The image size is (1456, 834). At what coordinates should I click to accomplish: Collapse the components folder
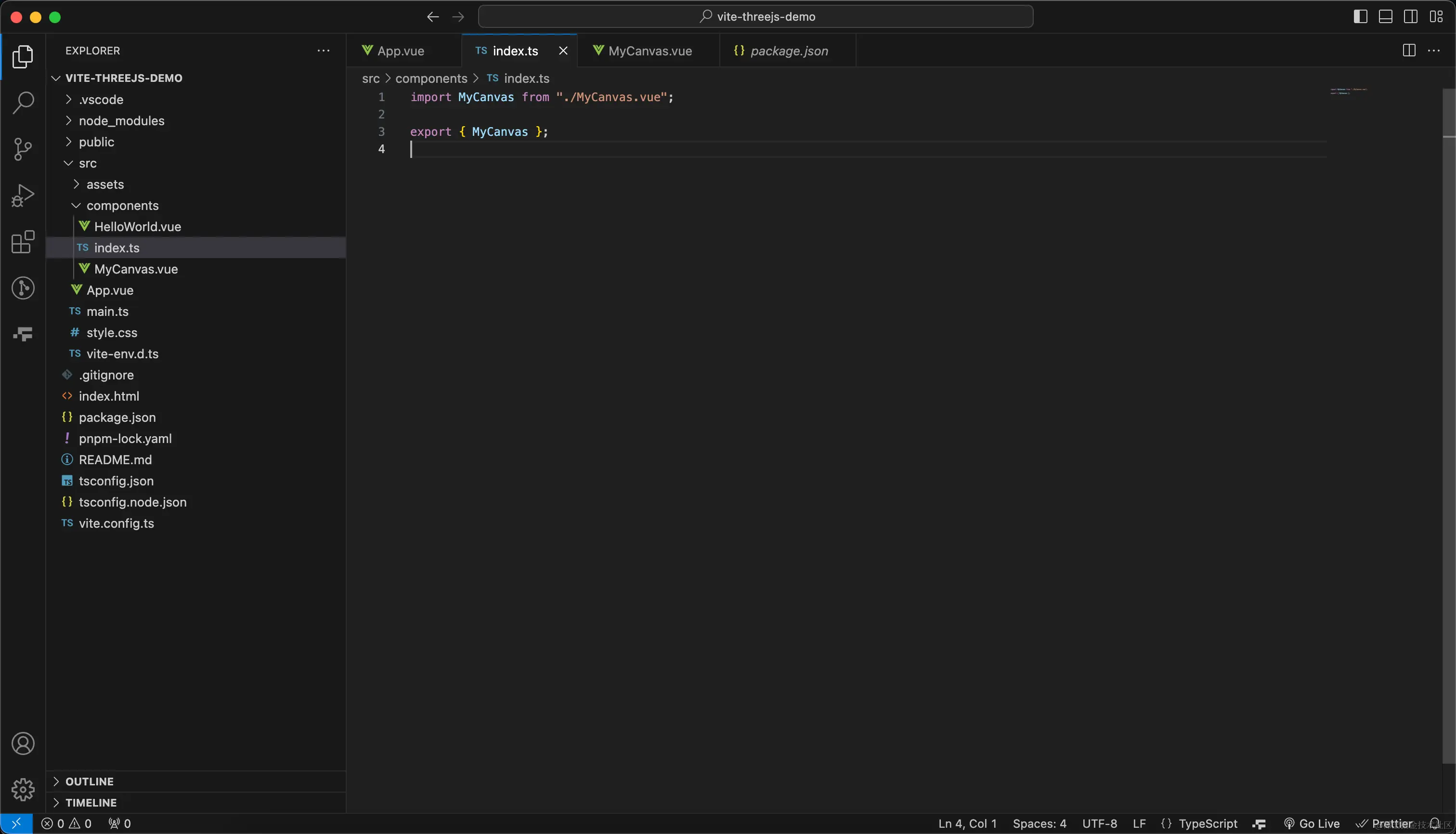122,206
